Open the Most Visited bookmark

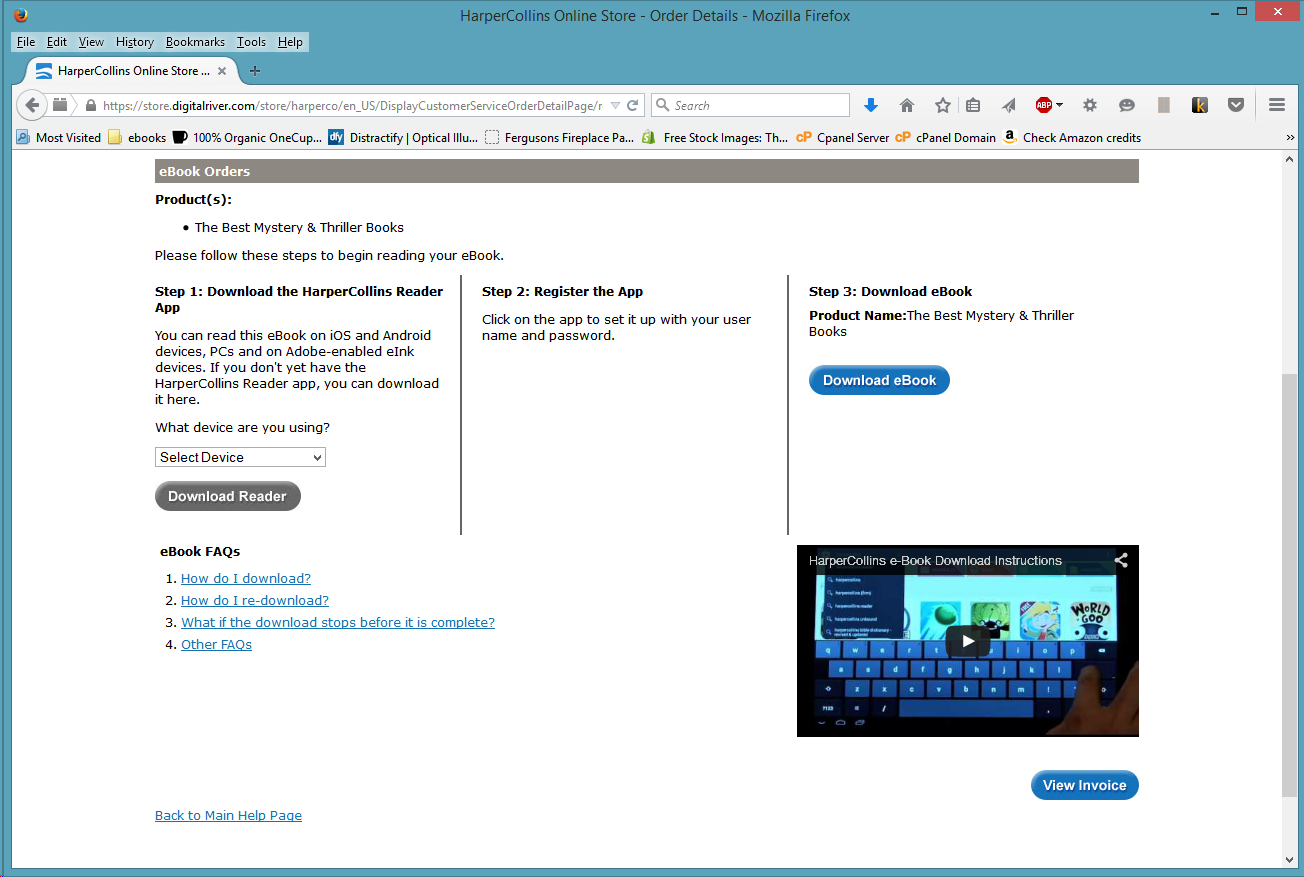[x=59, y=138]
